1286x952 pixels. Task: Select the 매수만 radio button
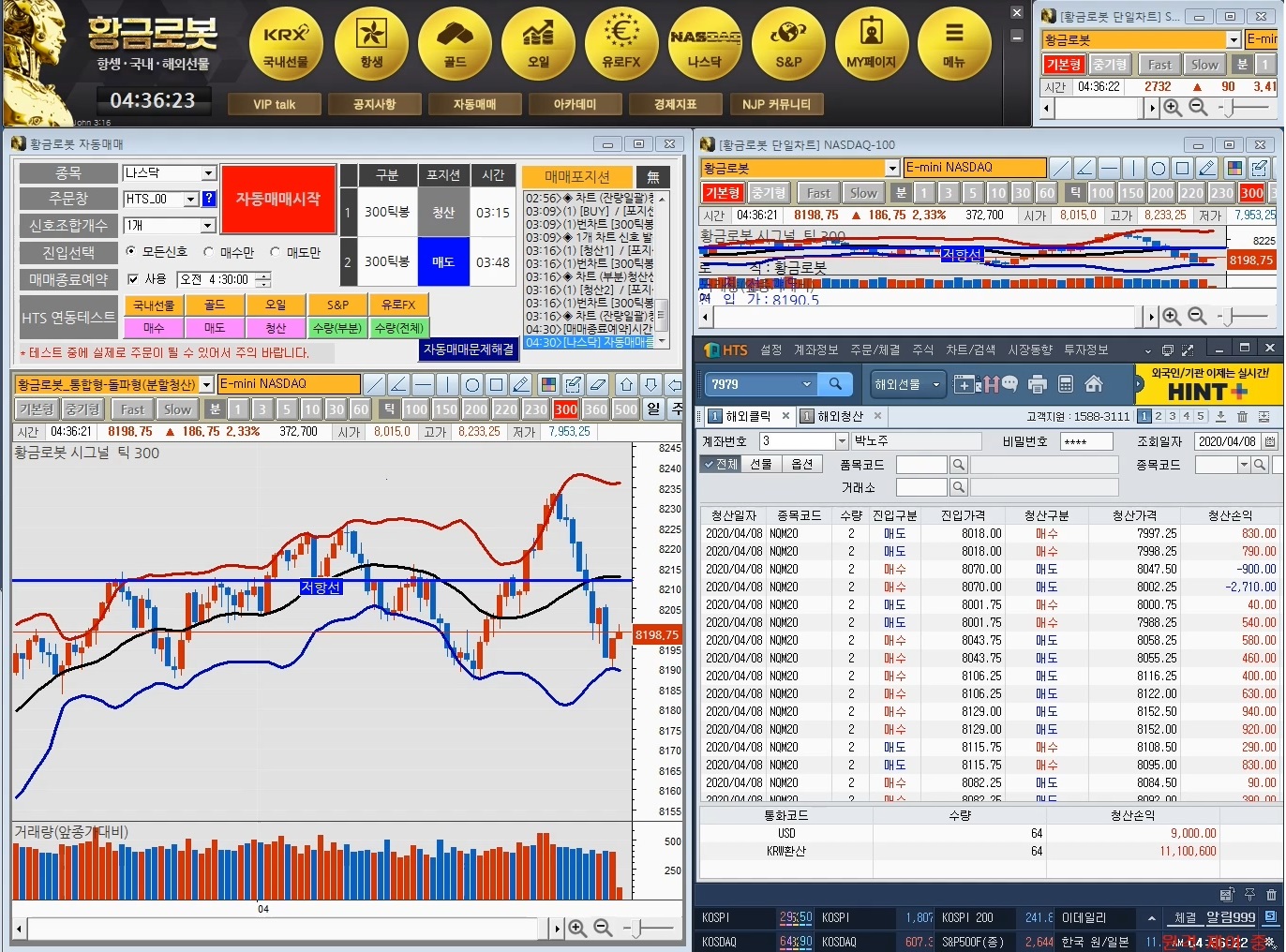coord(209,251)
